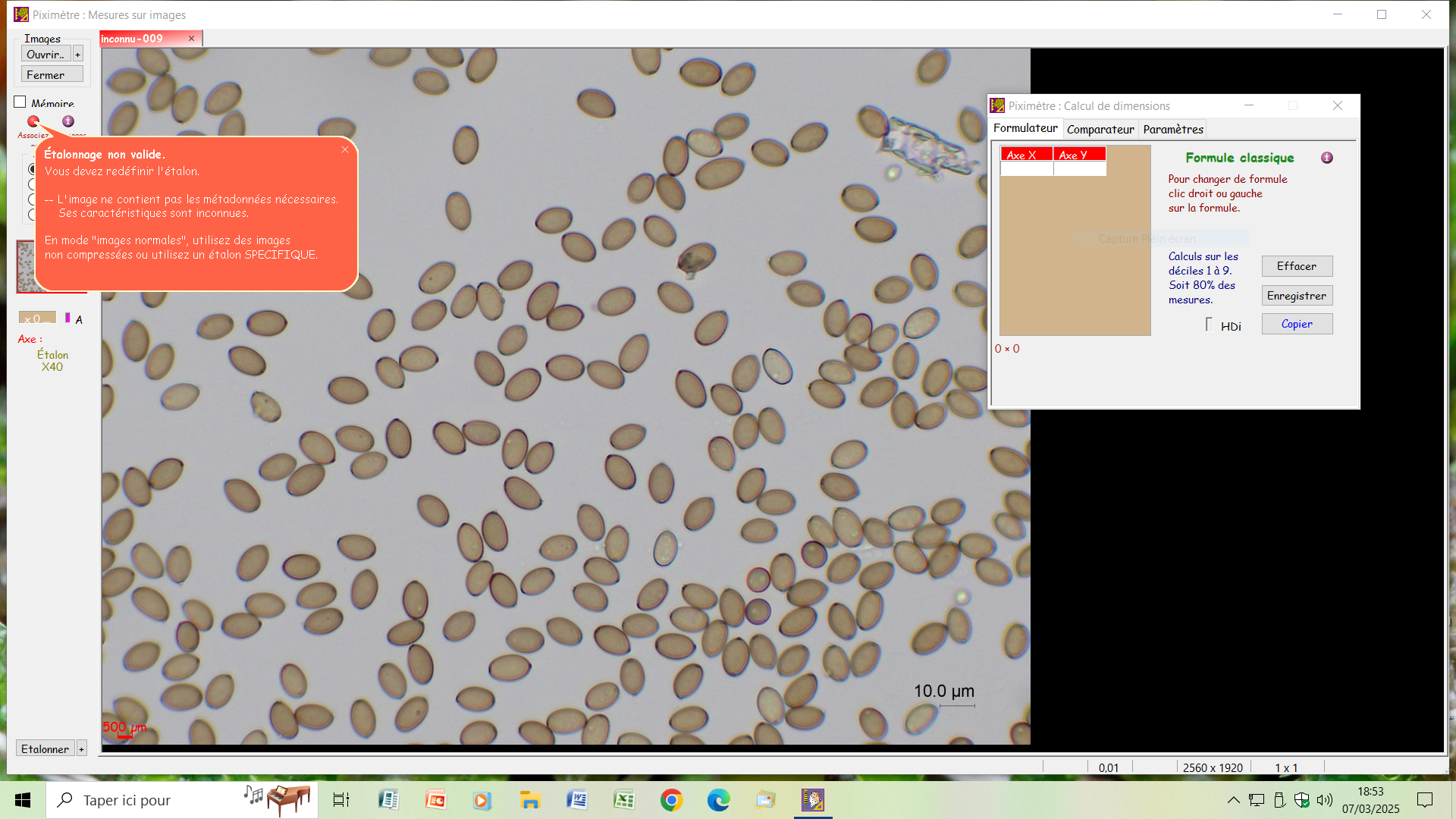Screen dimensions: 1456x819
Task: Open Piximètre from the Windows taskbar
Action: [813, 800]
